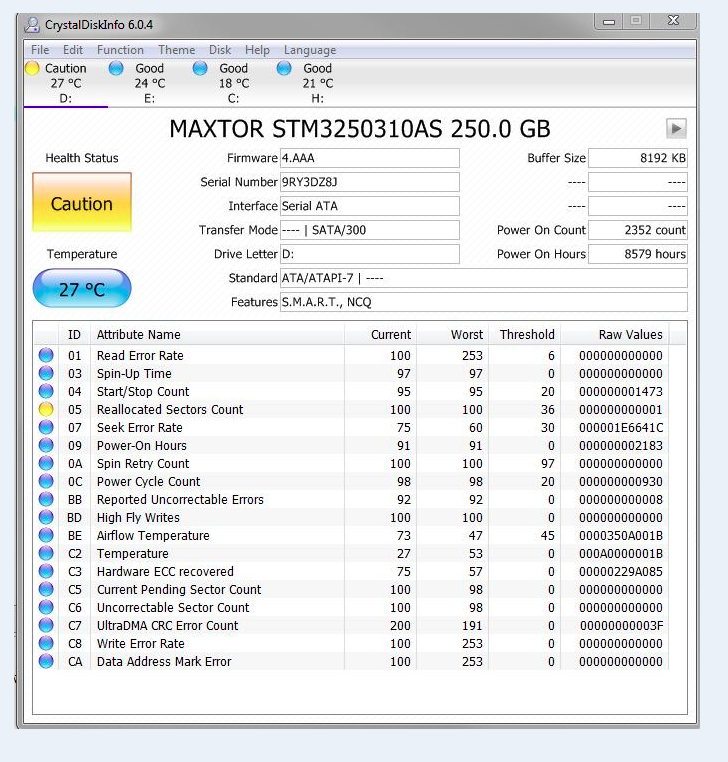
Task: Select the Reallocated Sectors Count attribute name
Action: coord(170,410)
